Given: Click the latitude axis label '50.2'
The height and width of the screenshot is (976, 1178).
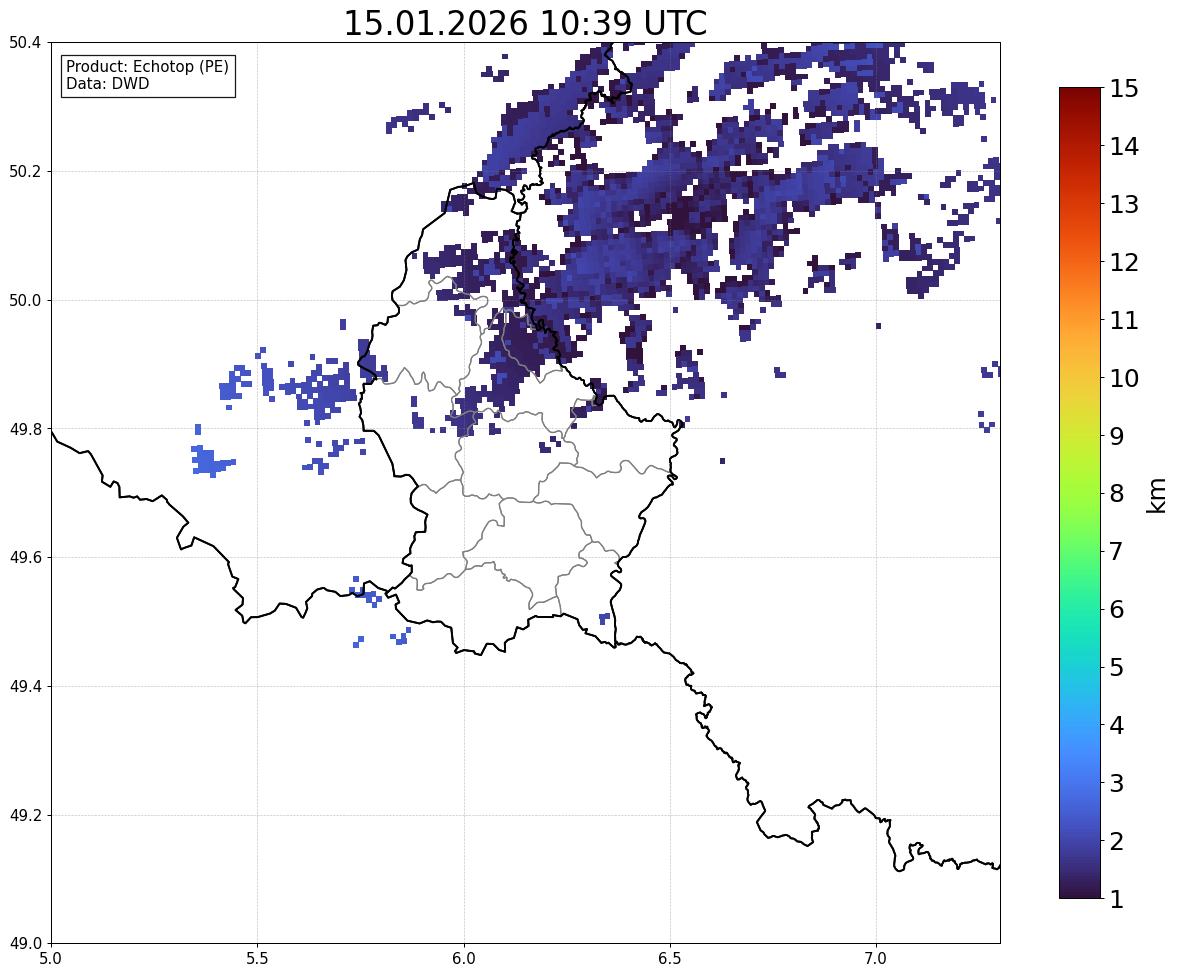Looking at the screenshot, I should 24,171.
